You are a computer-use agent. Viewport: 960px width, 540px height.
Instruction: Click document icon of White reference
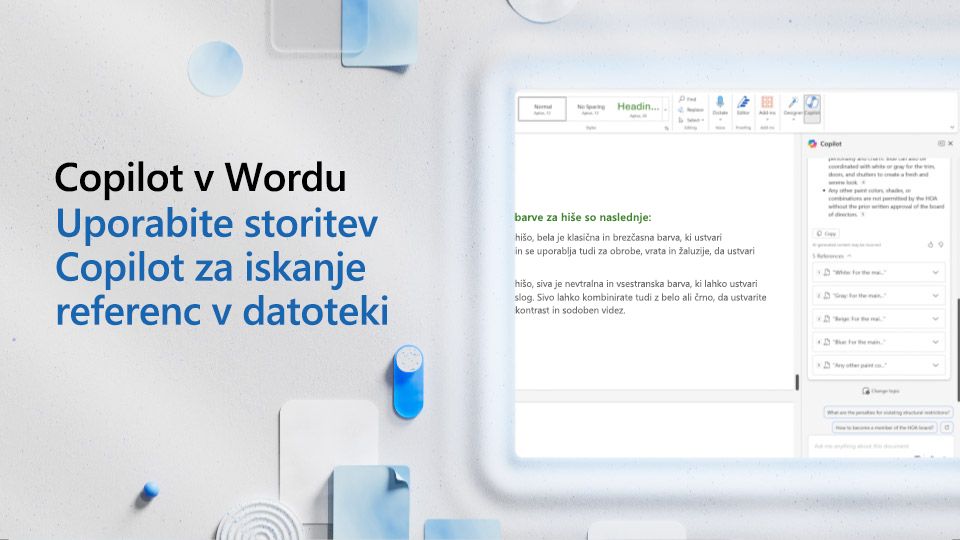click(827, 272)
